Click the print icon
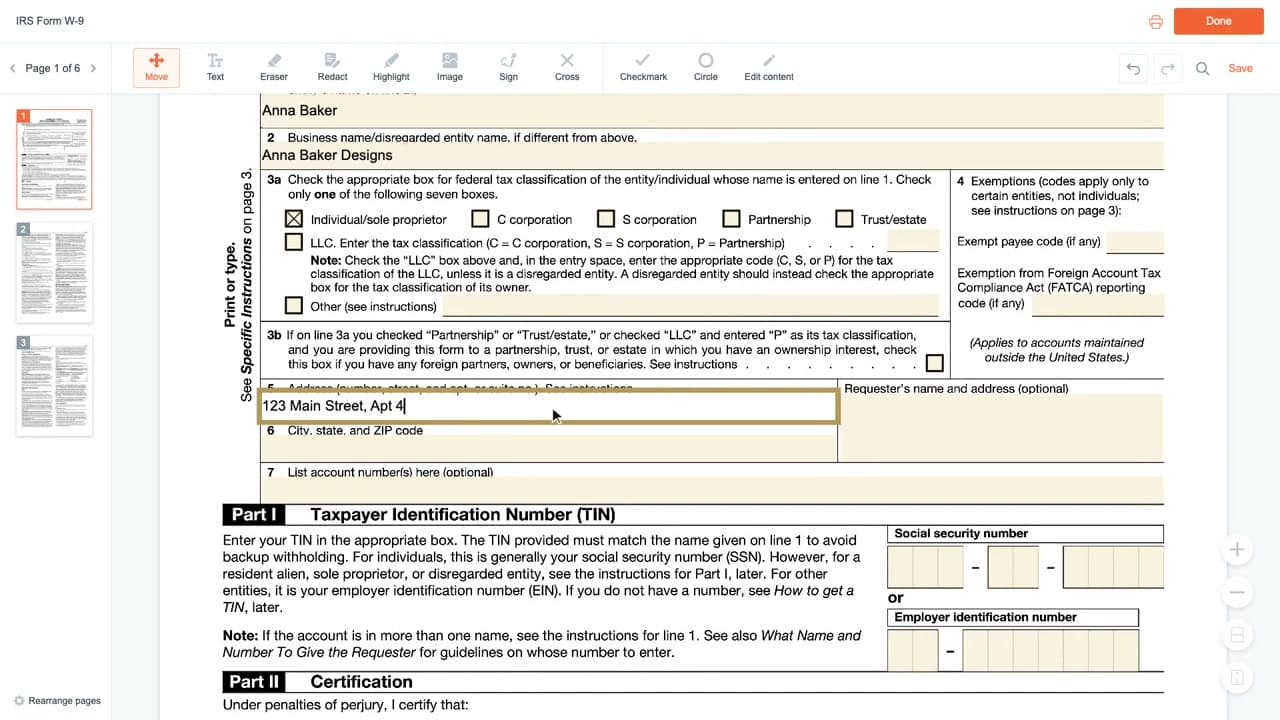This screenshot has height=720, width=1280. tap(1156, 21)
